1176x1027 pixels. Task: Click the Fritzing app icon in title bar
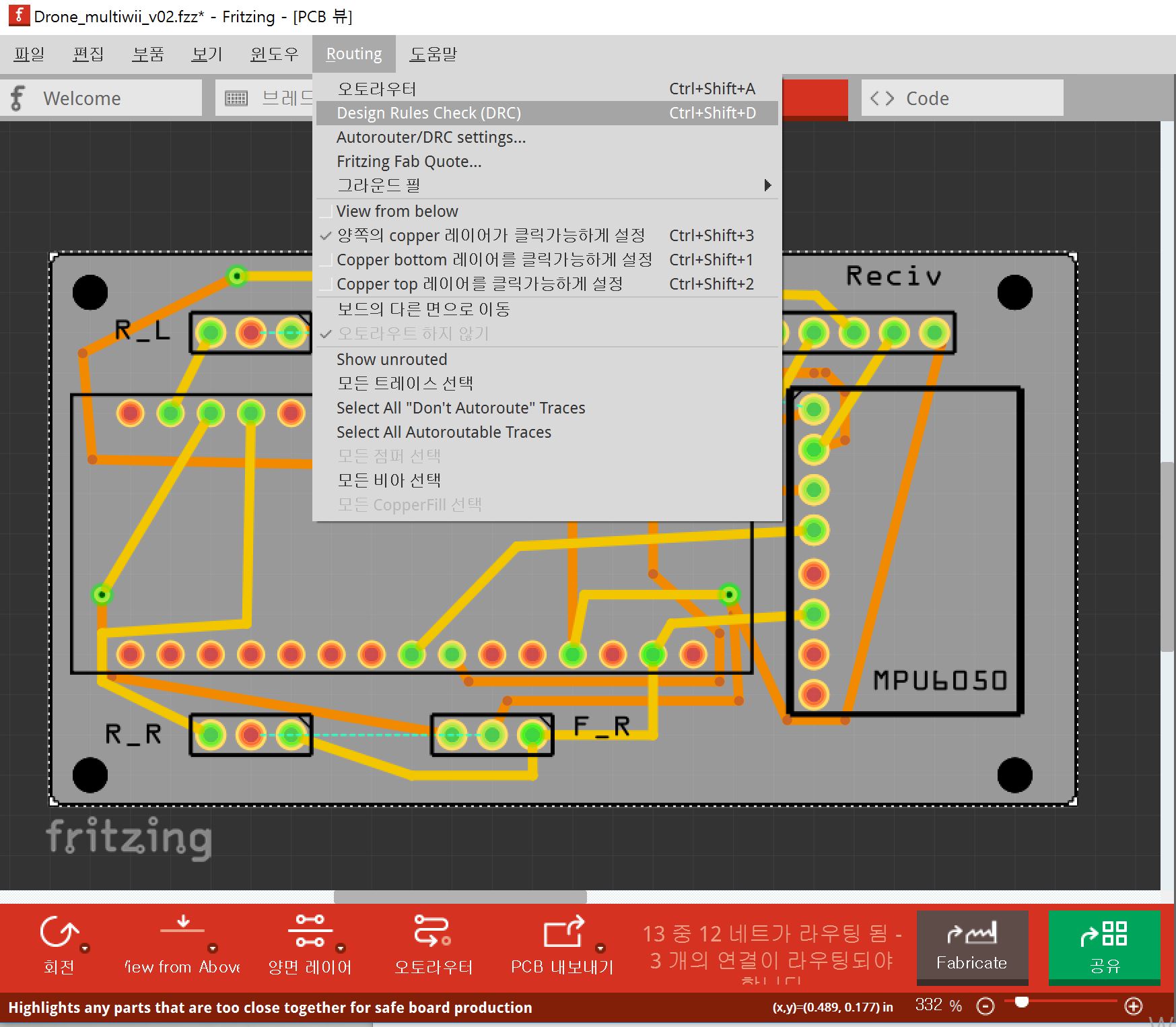tap(19, 15)
